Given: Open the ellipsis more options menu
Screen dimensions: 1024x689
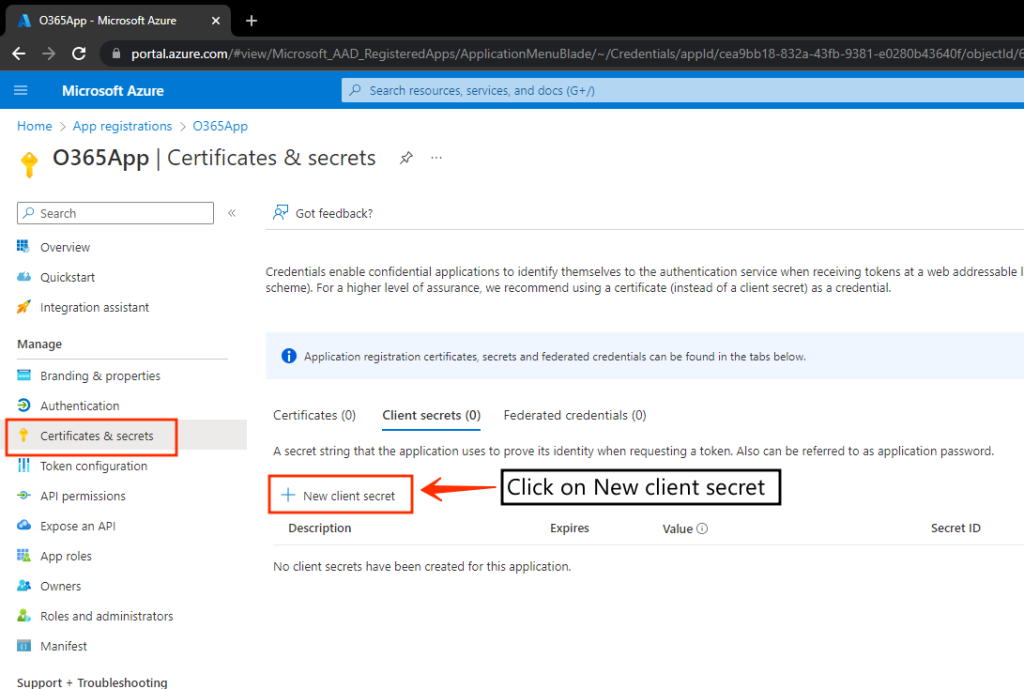Looking at the screenshot, I should [x=436, y=158].
